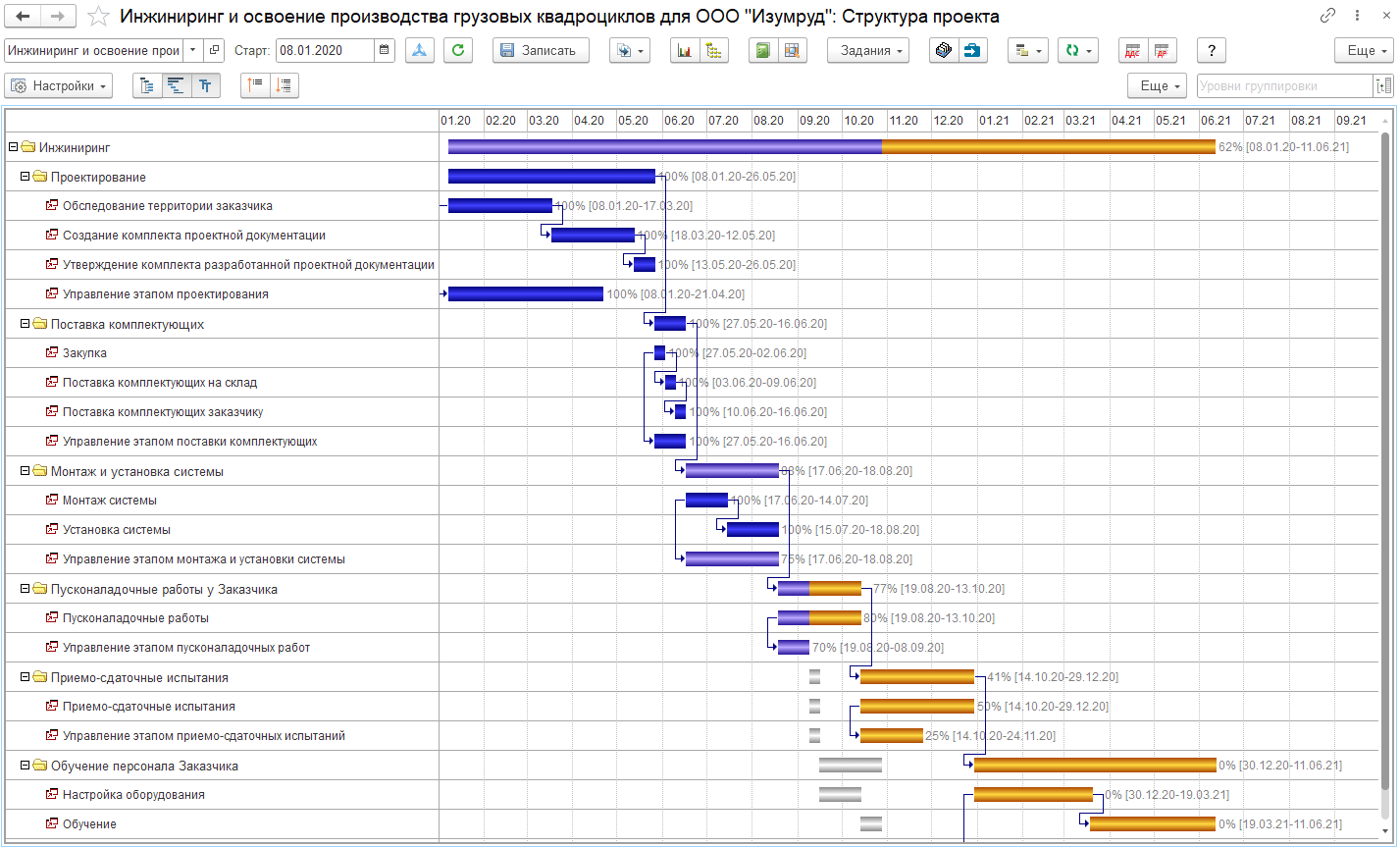Copy link using the chain icon
The height and width of the screenshot is (847, 1400).
click(x=1328, y=16)
